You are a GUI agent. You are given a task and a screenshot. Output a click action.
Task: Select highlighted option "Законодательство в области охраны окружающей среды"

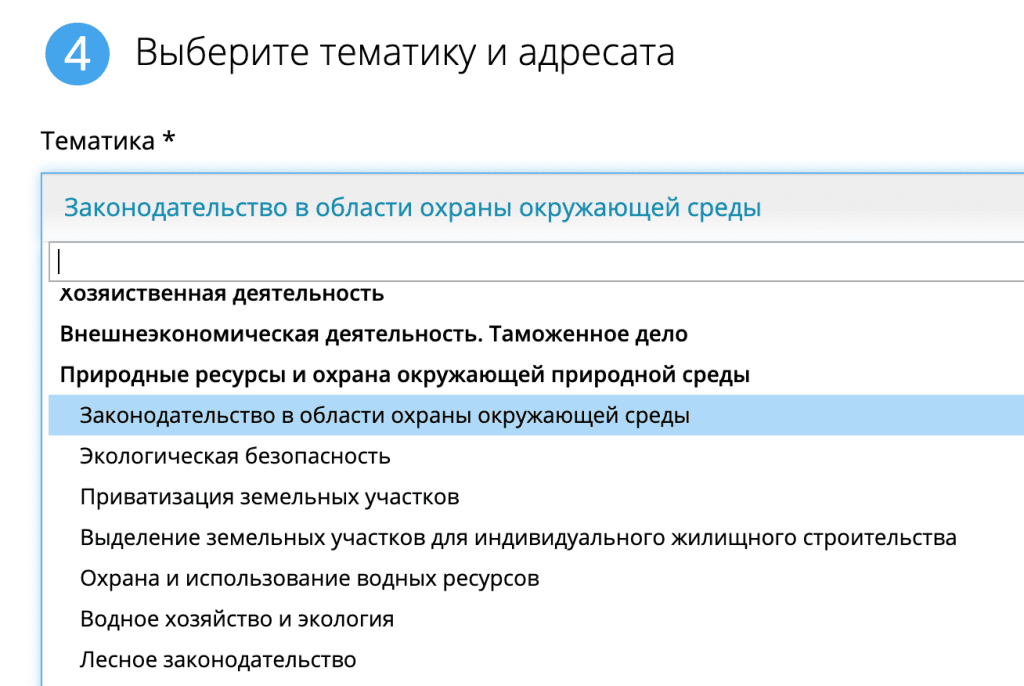pyautogui.click(x=385, y=415)
